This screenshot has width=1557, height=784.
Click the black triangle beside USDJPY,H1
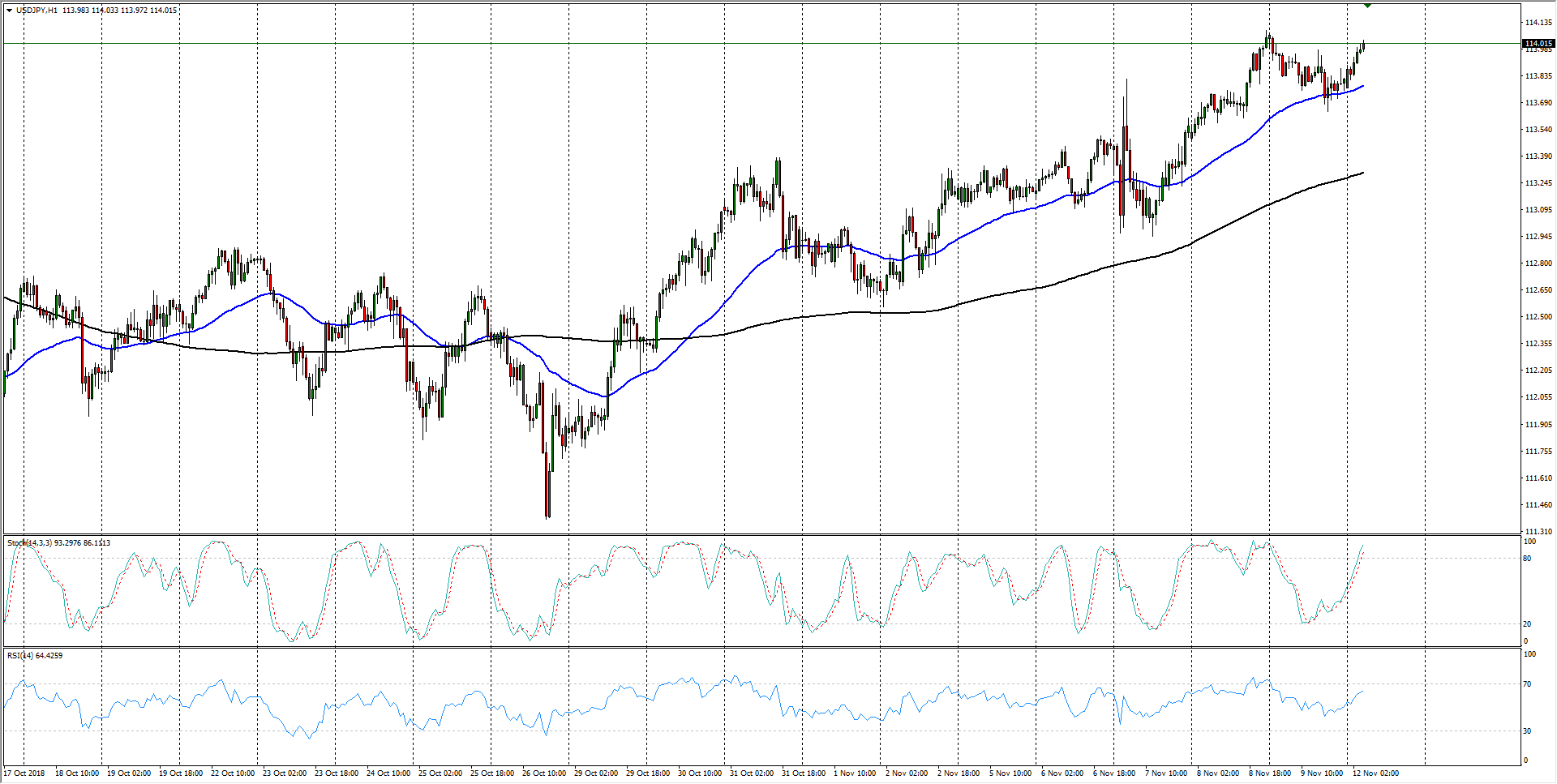click(x=9, y=11)
